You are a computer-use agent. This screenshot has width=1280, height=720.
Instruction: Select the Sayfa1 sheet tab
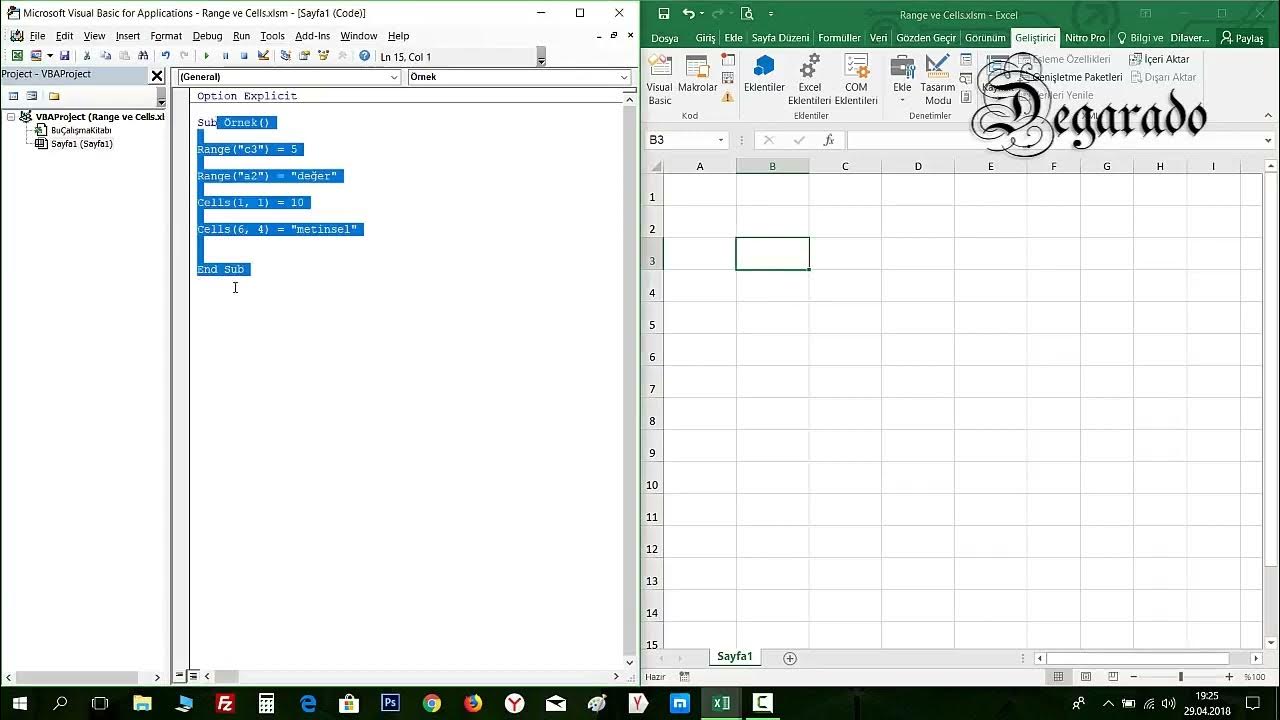pos(734,657)
